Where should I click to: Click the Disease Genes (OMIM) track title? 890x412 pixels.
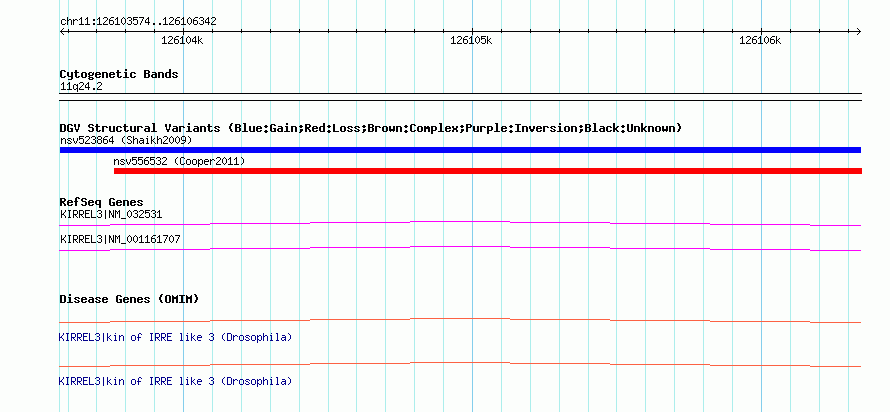point(129,299)
